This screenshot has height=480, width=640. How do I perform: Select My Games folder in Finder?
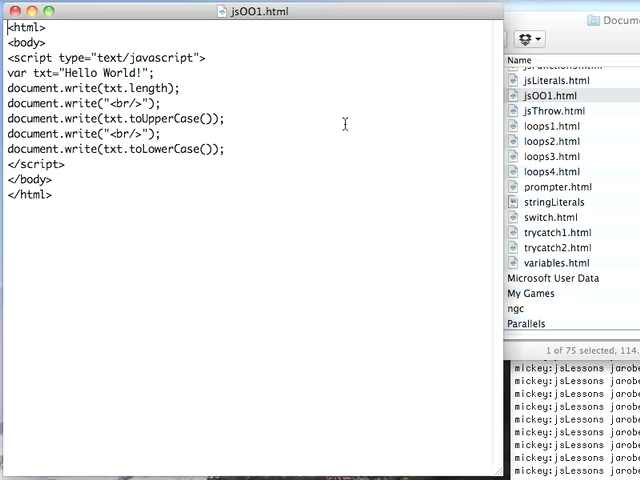pos(531,293)
